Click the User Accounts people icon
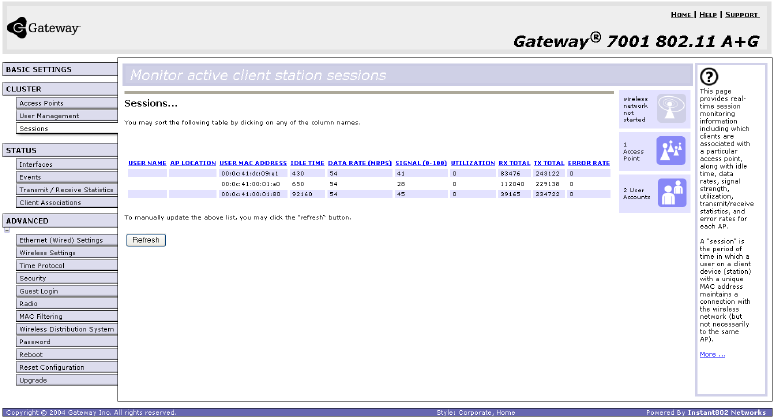This screenshot has height=418, width=774. click(x=671, y=192)
